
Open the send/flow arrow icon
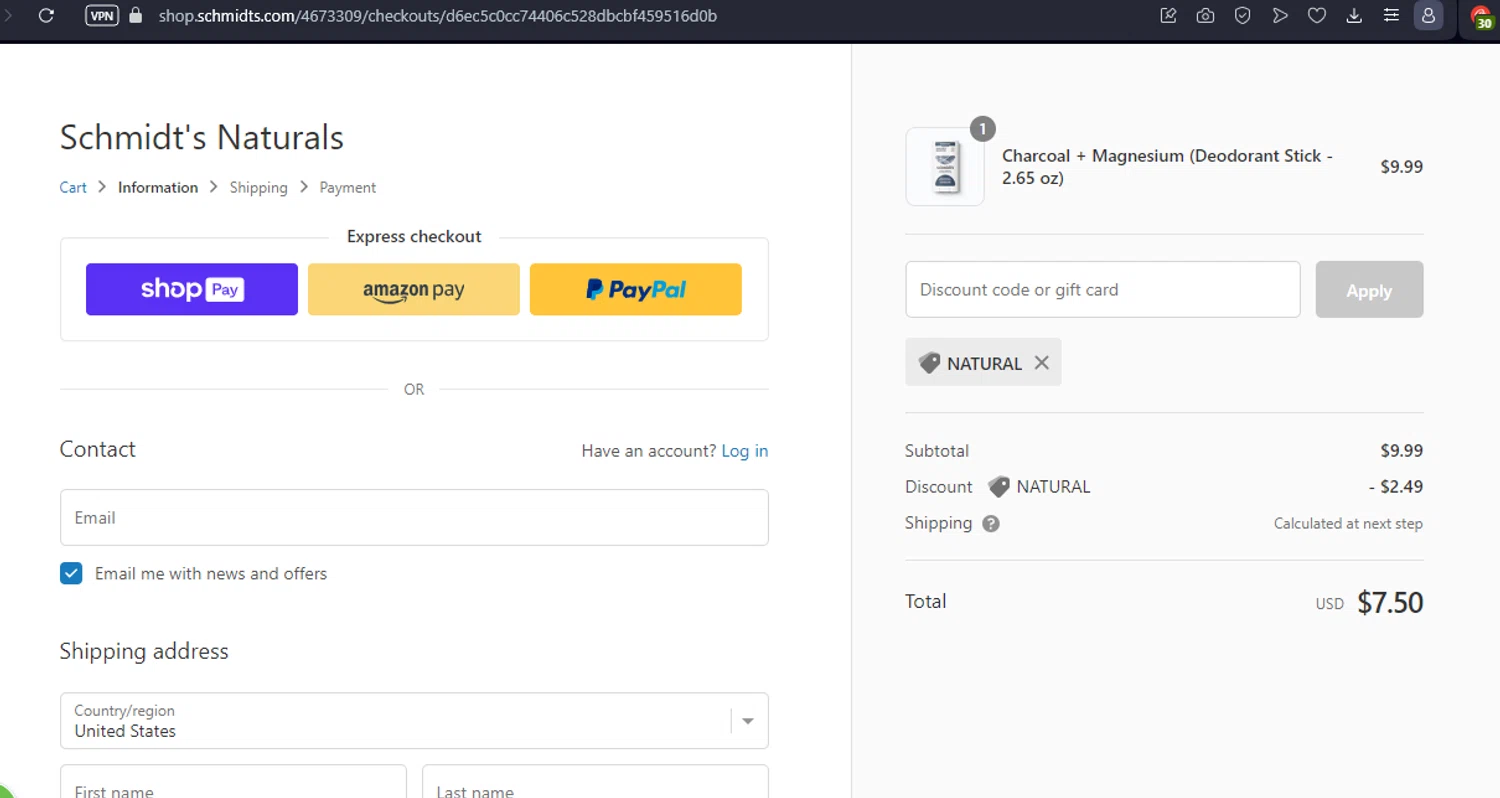[x=1280, y=16]
